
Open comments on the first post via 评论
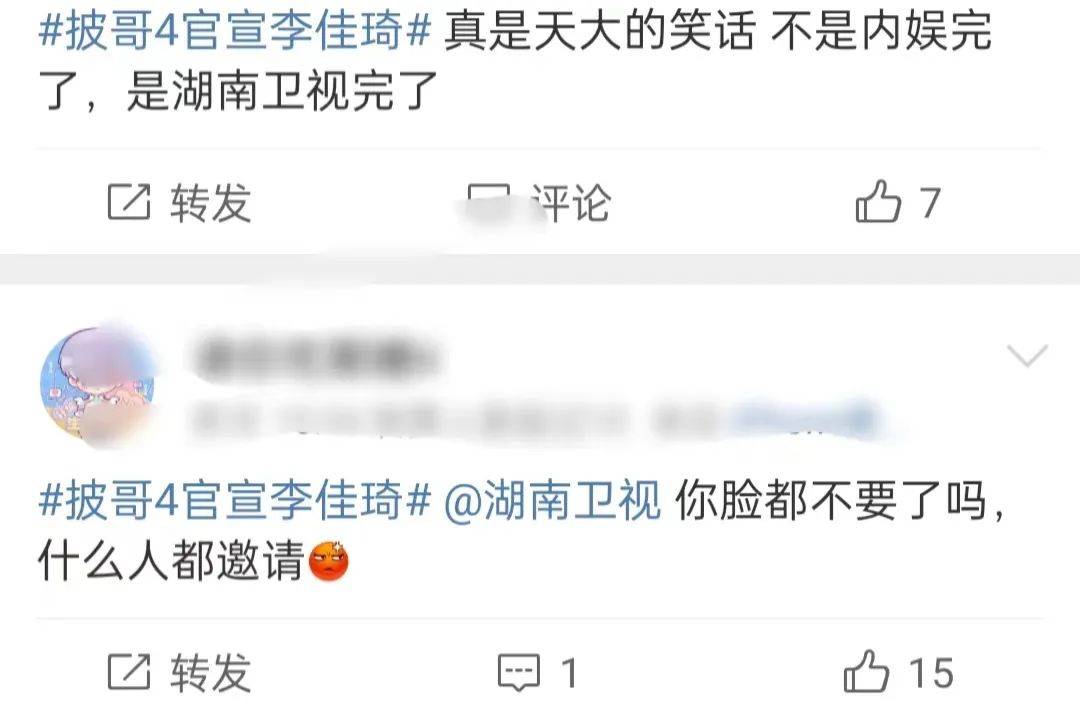[570, 202]
